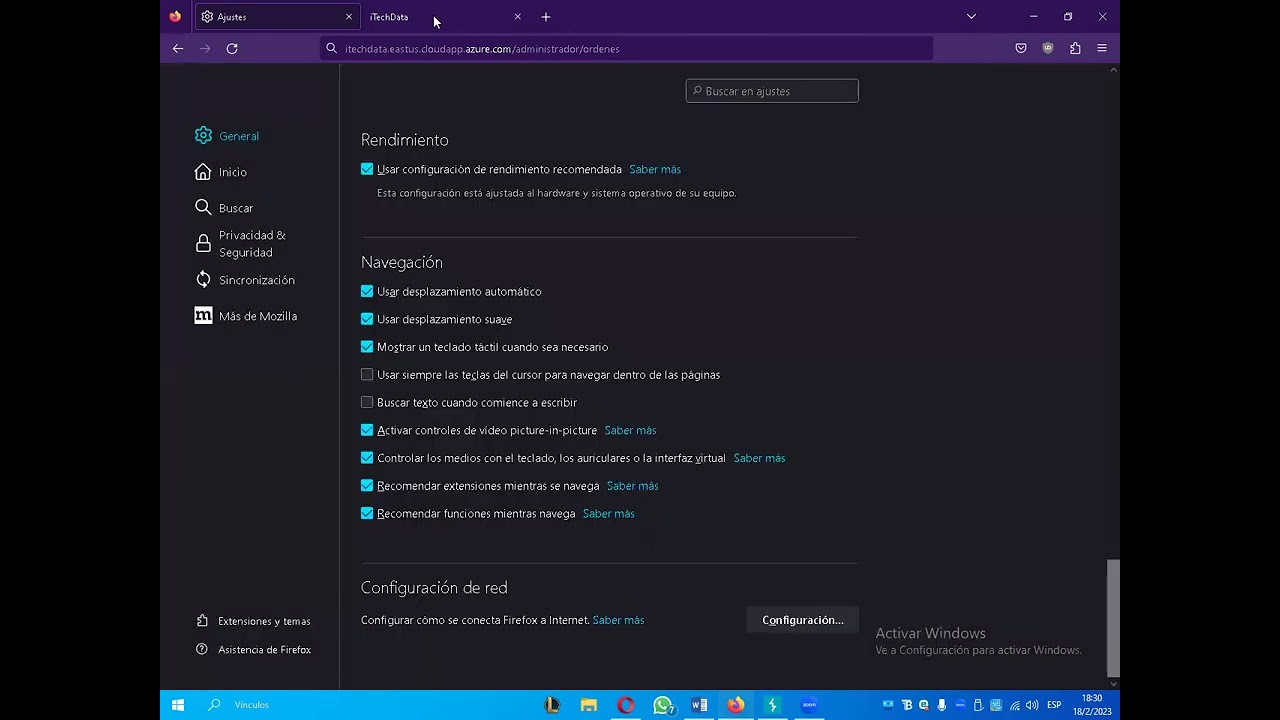Screen dimensions: 1280x720
Task: Open Saber más for Recomendar extensiones
Action: coord(632,486)
